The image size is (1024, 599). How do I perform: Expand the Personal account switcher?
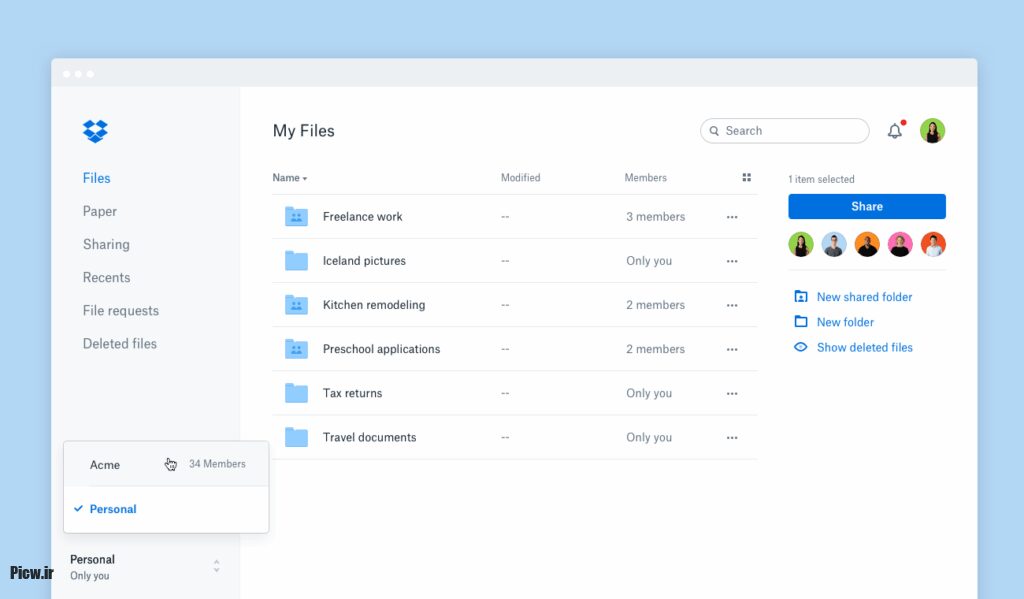216,567
